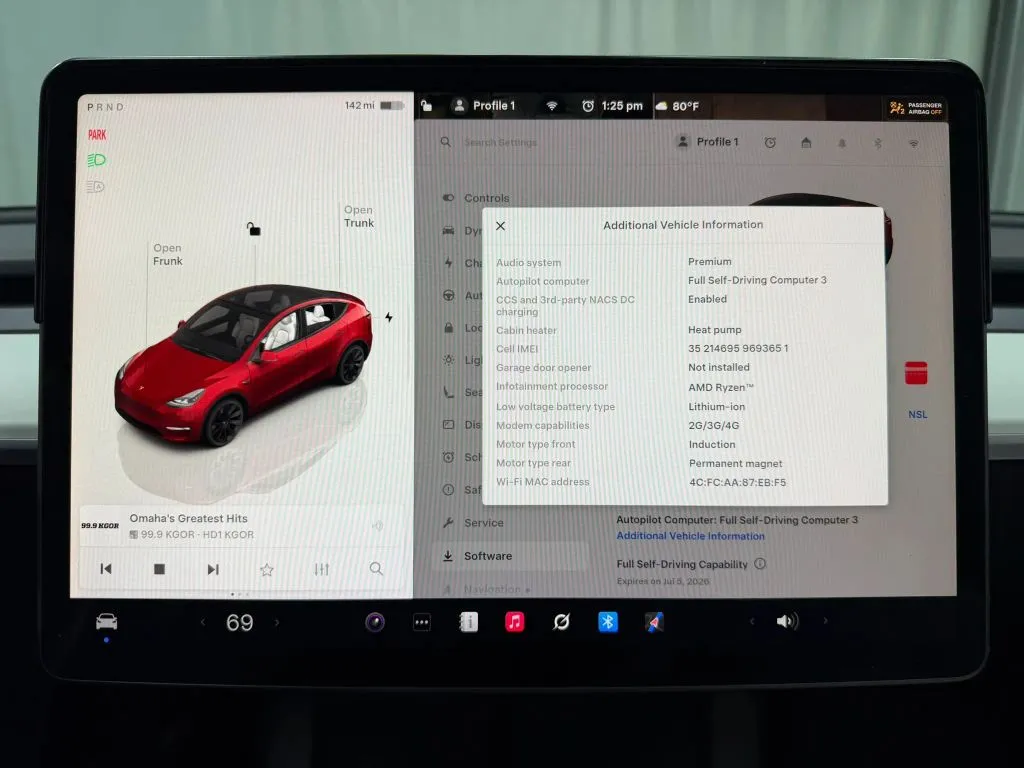
Task: Close the Additional Vehicle Information dialog
Action: (500, 226)
